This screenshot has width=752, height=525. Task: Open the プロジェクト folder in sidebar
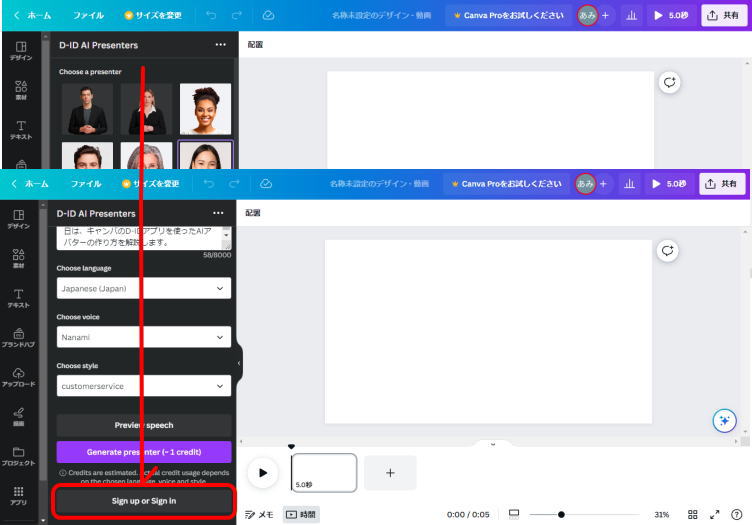[x=18, y=456]
